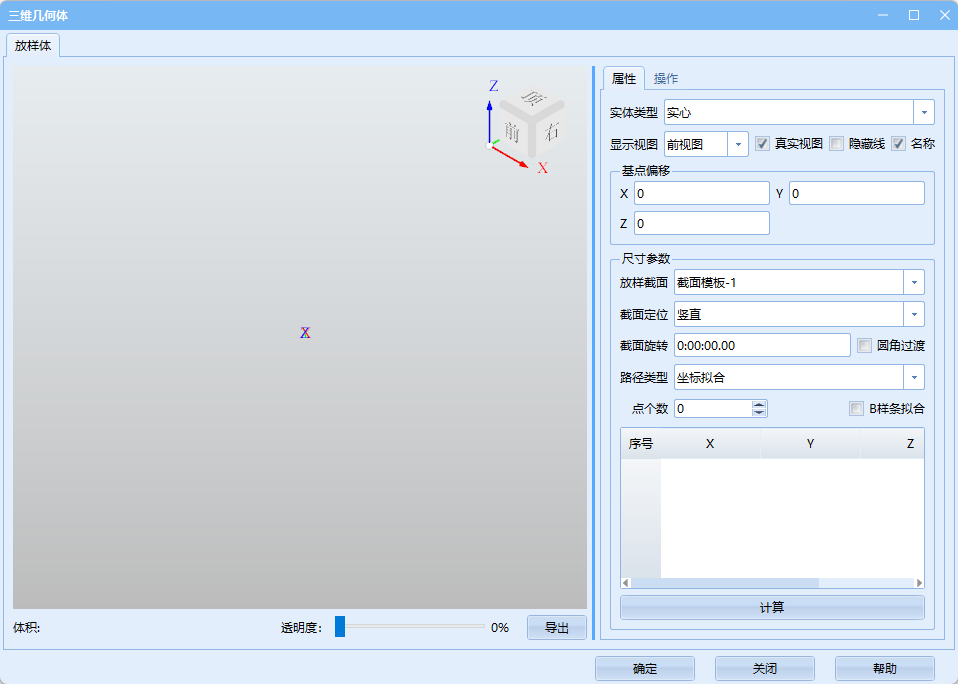Open the 实体类型 dropdown

point(924,112)
